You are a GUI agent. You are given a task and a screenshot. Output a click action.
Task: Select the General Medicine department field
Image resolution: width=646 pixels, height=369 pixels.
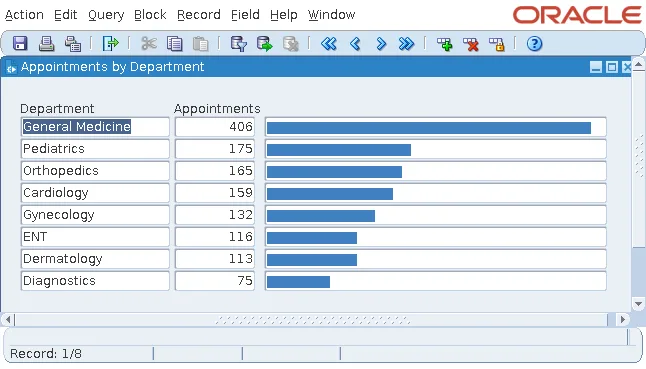95,126
